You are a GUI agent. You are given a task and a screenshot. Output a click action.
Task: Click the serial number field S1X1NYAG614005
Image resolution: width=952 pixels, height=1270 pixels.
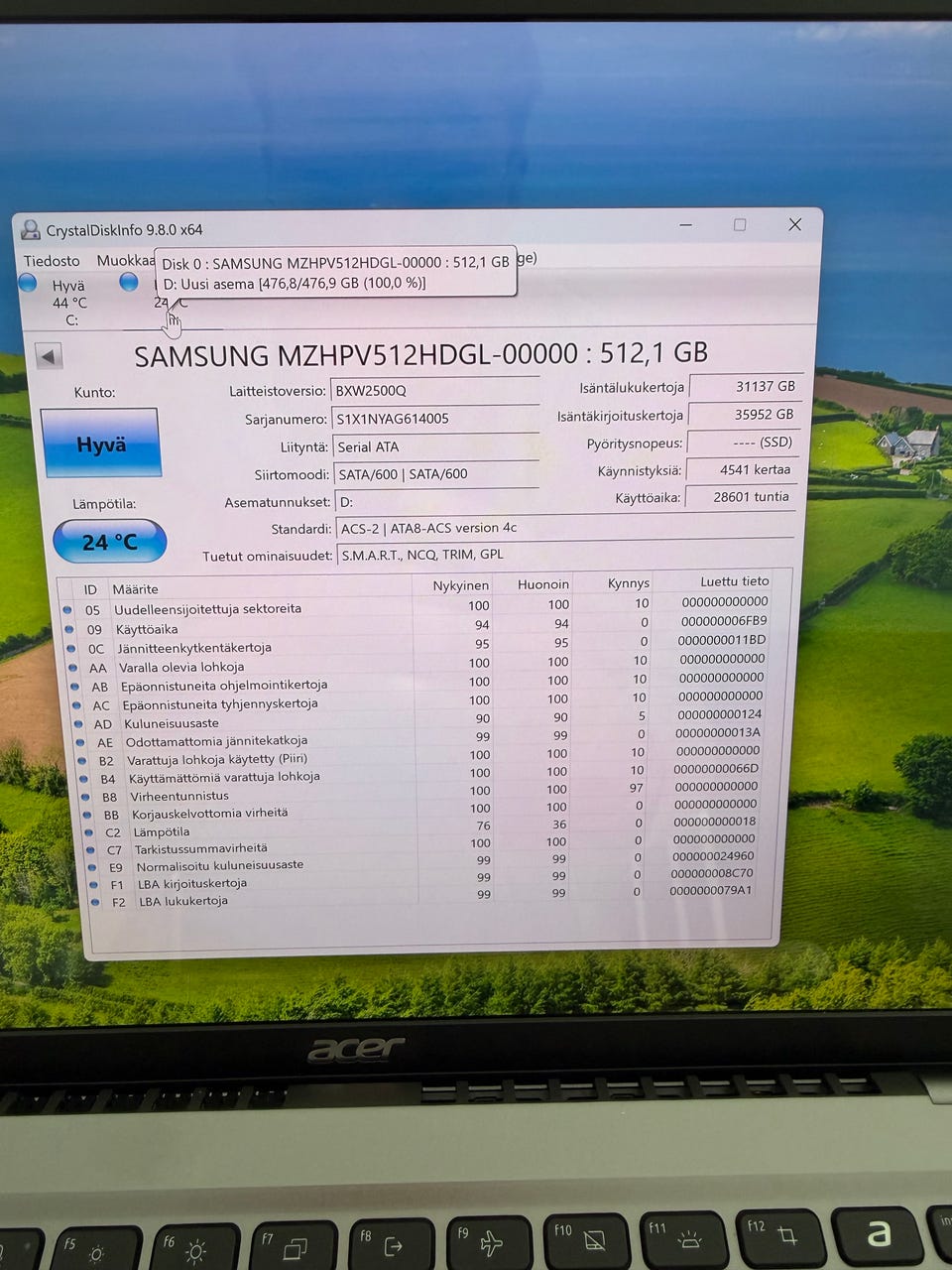[x=435, y=418]
